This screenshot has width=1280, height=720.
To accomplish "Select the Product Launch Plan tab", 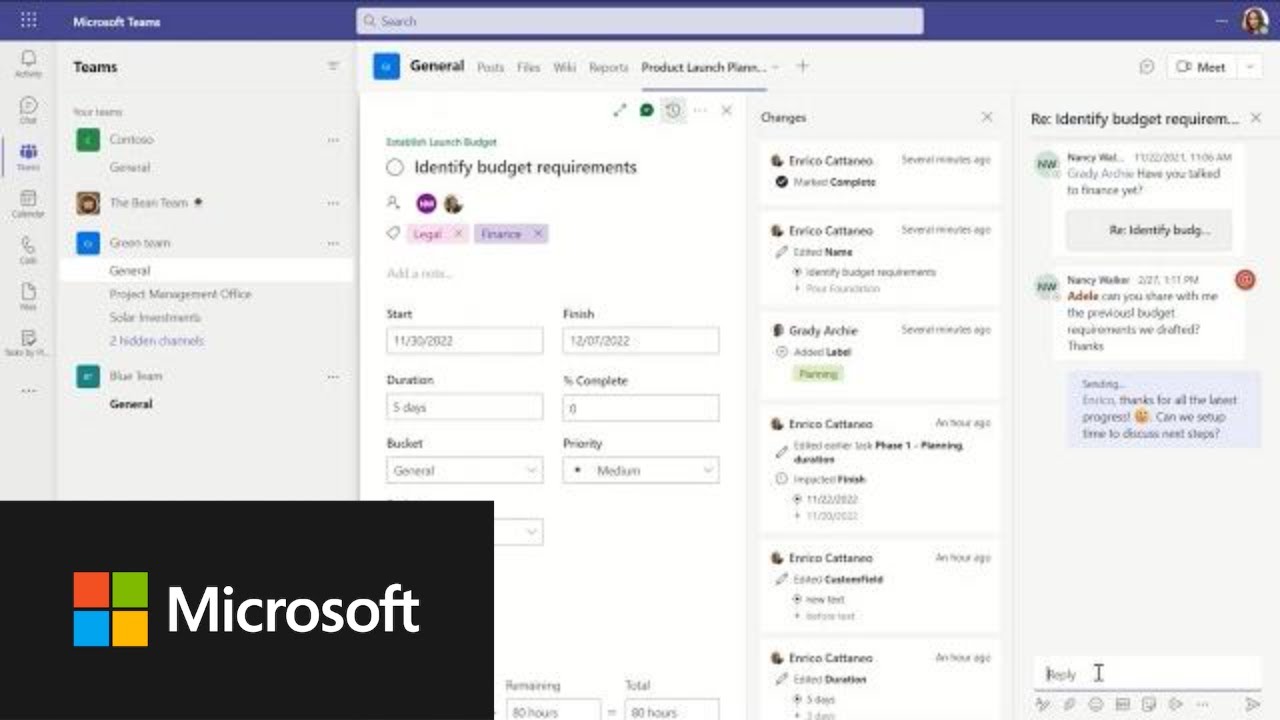I will 704,67.
